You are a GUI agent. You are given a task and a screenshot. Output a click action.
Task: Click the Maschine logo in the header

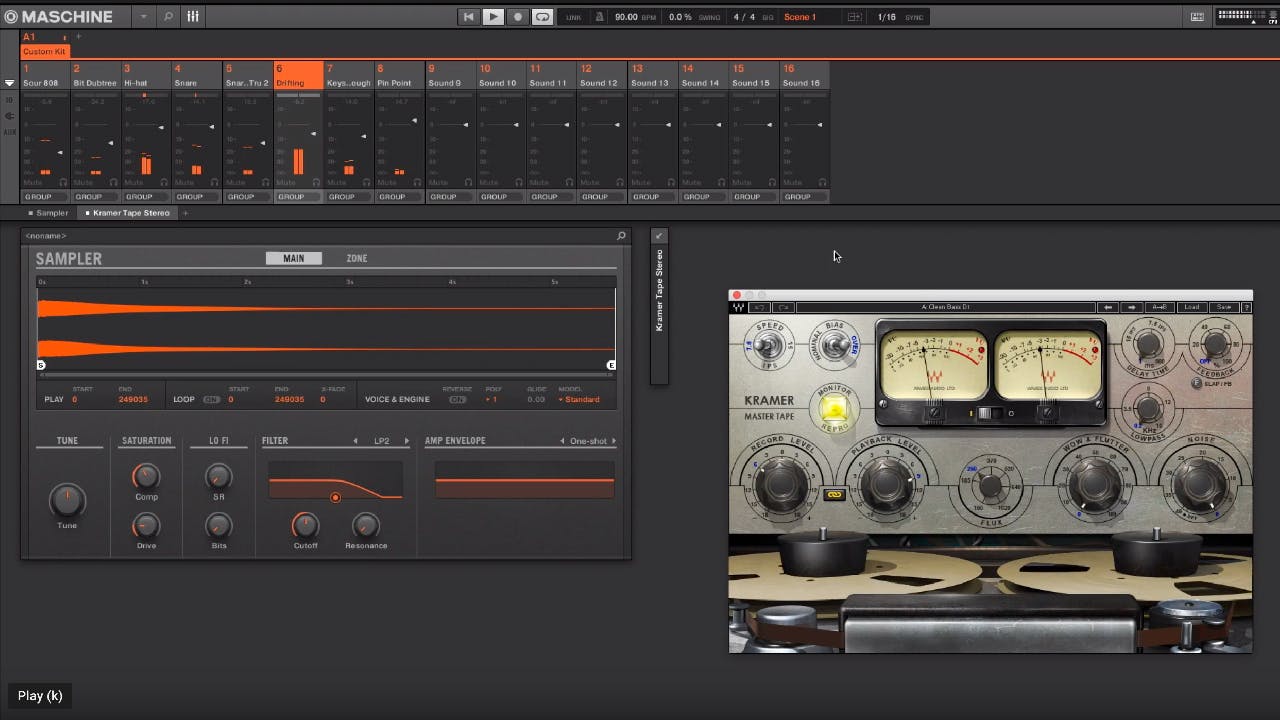coord(59,17)
